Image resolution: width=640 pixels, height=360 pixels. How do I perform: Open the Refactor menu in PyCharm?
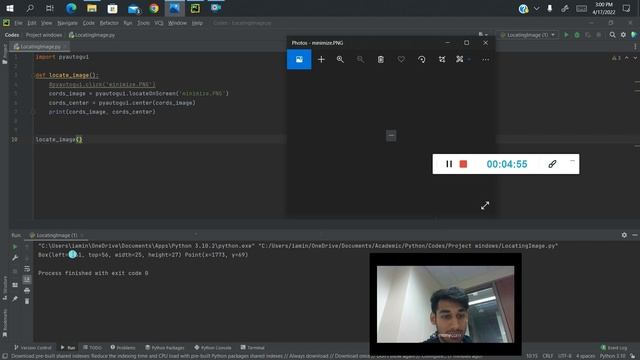pyautogui.click(x=109, y=23)
